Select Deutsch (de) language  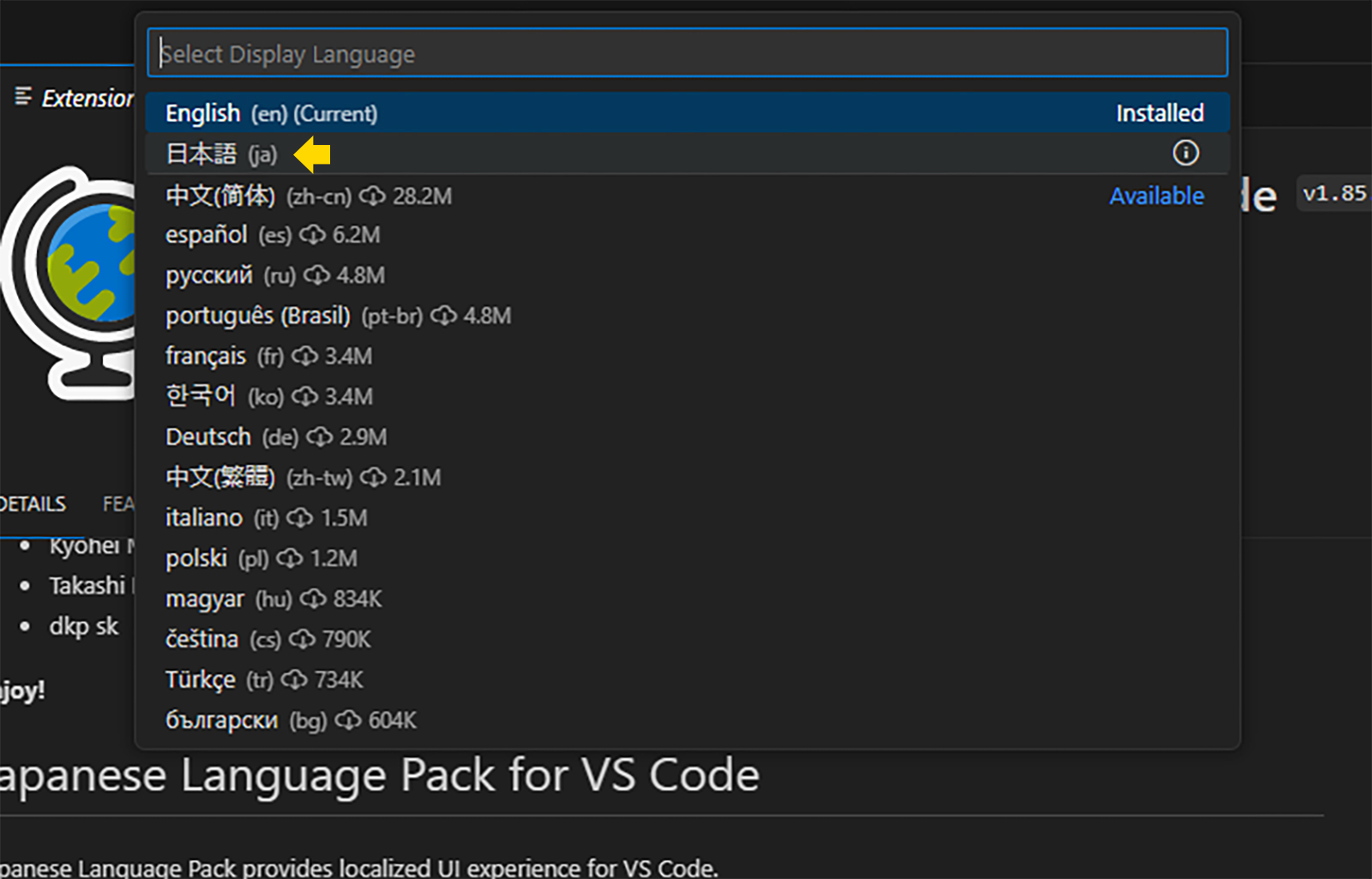click(687, 436)
